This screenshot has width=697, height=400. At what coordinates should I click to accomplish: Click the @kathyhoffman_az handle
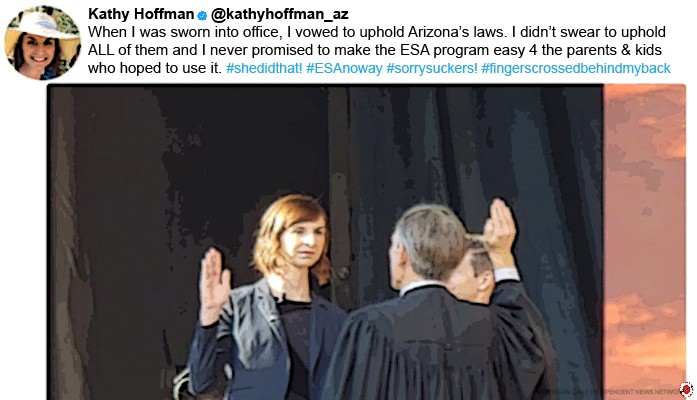(x=280, y=14)
